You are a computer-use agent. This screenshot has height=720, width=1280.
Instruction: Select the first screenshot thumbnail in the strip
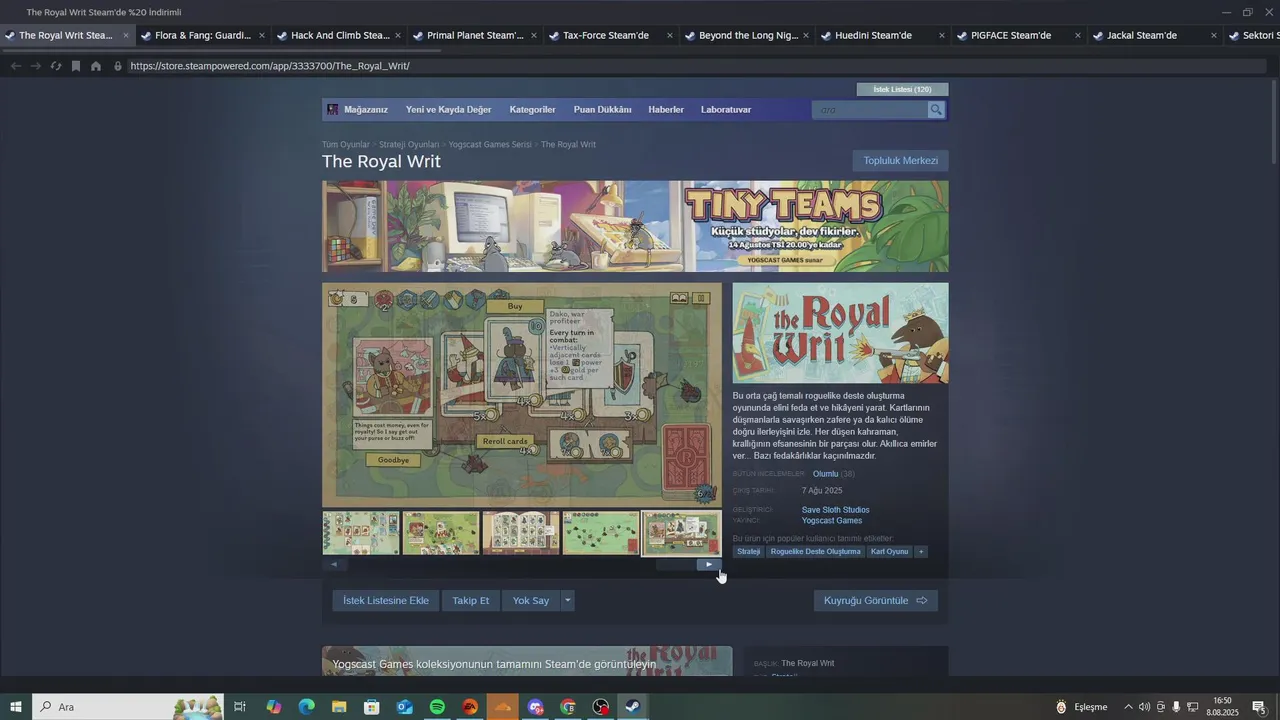[x=361, y=533]
